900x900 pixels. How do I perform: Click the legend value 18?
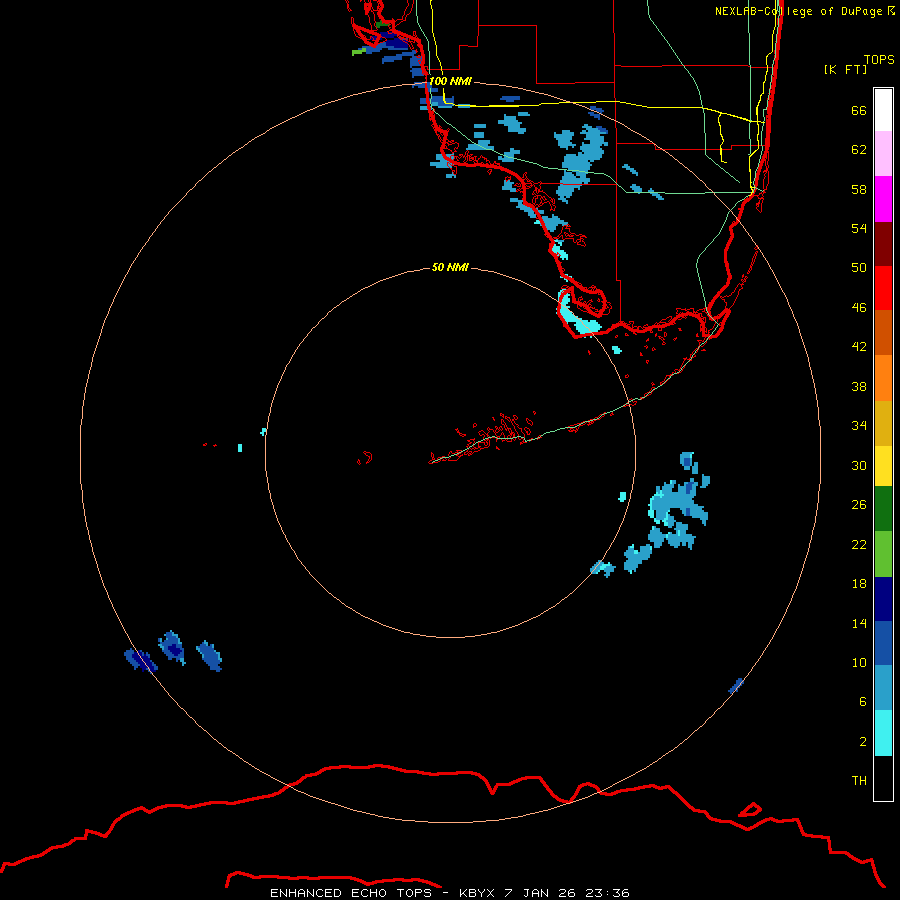click(x=859, y=583)
